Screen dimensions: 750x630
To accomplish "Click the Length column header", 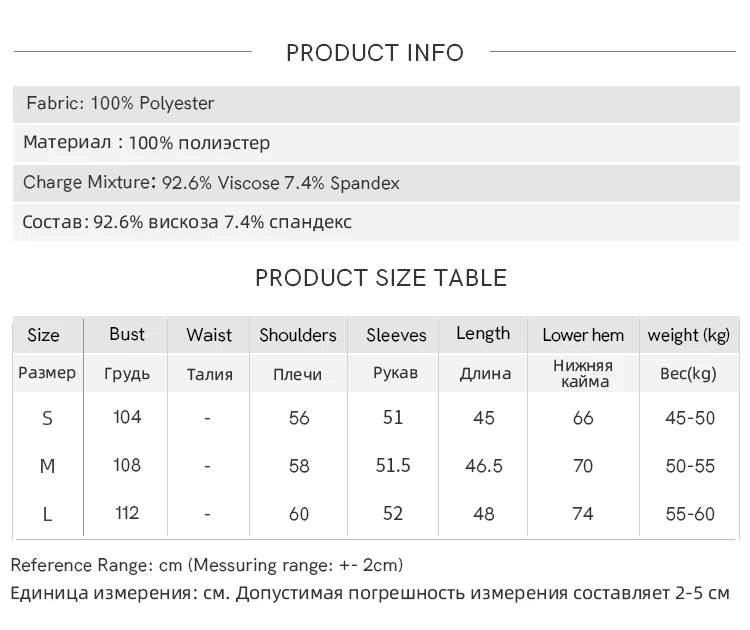I will [x=483, y=334].
